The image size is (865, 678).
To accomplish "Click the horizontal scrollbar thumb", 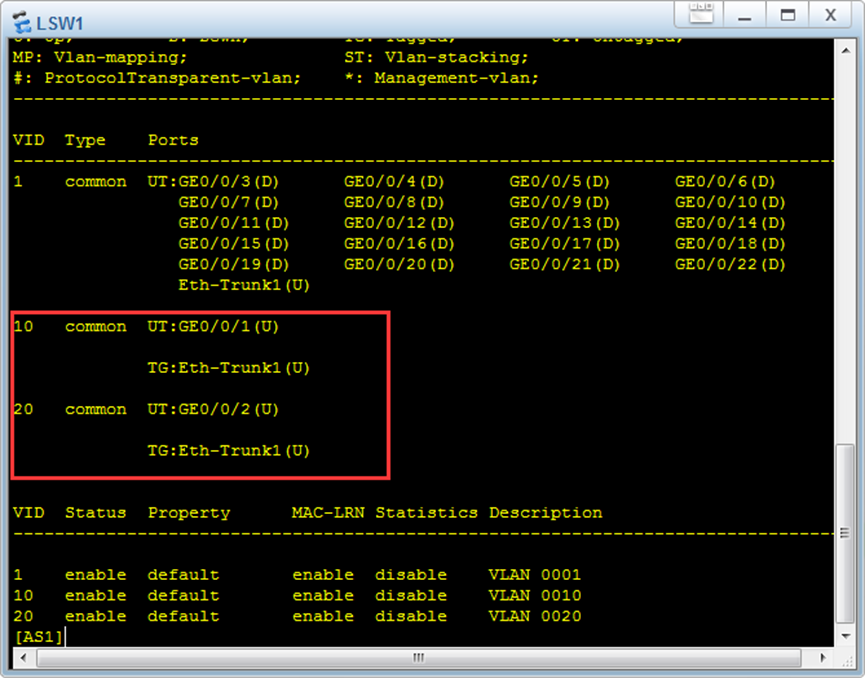I will coord(419,658).
